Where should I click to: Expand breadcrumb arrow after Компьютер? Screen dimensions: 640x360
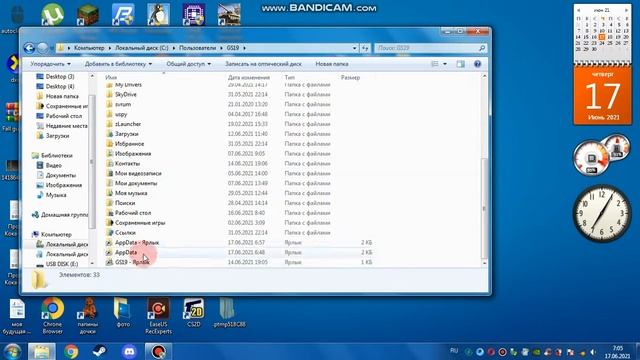click(109, 48)
